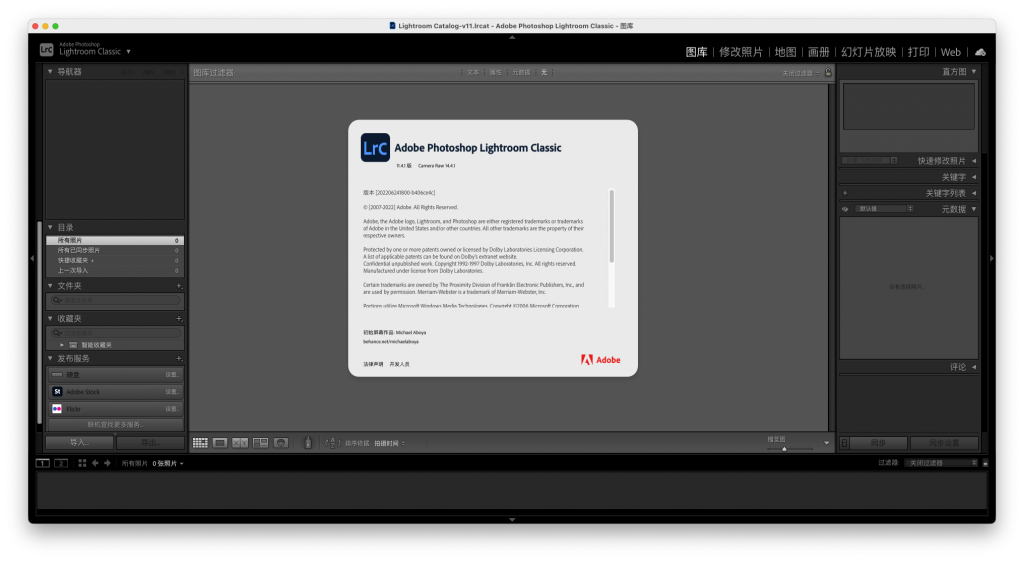
Task: Toggle metadata eye icon in 元数据 panel
Action: [x=845, y=209]
